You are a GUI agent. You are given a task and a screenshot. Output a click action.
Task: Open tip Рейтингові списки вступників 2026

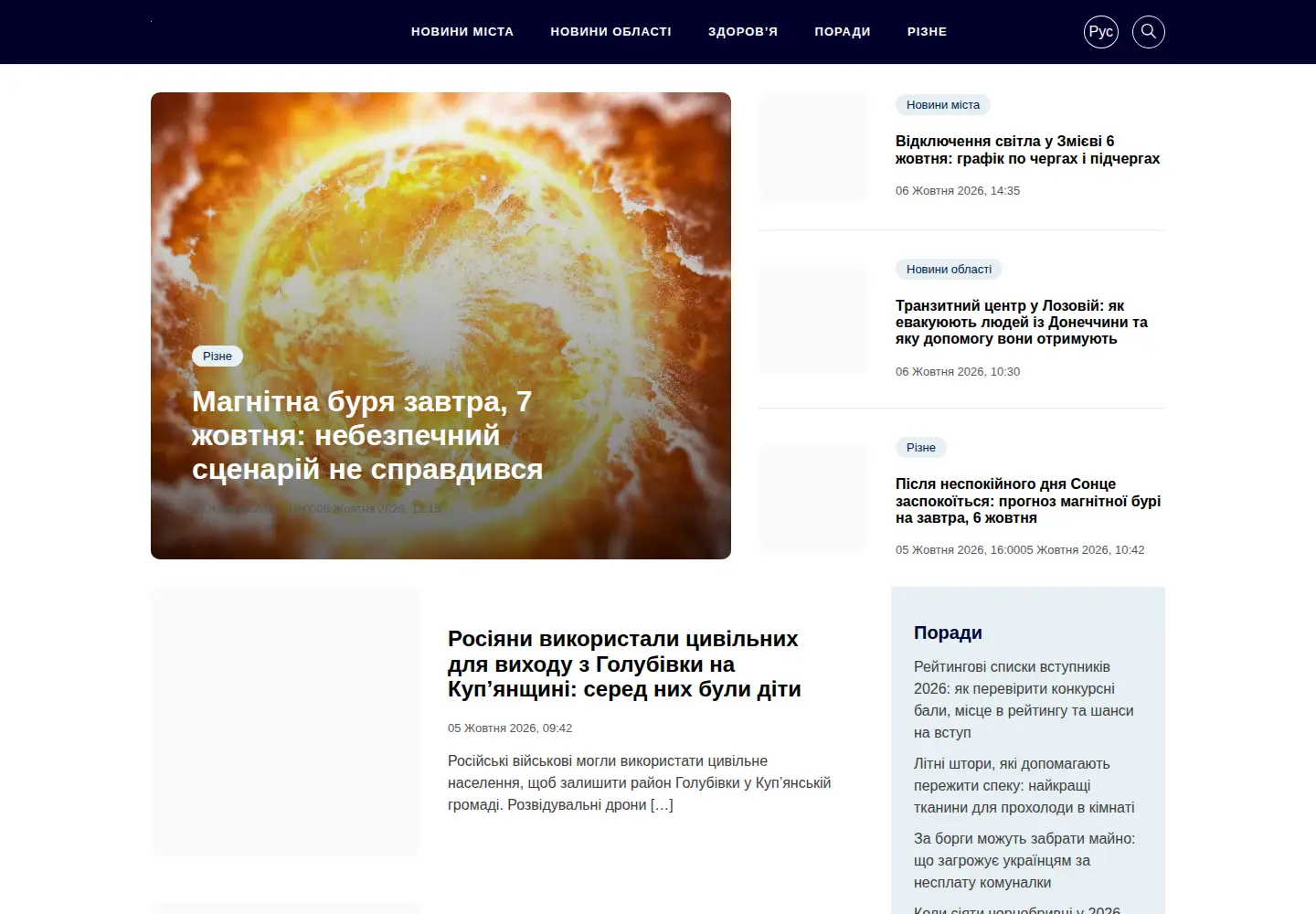1024,700
